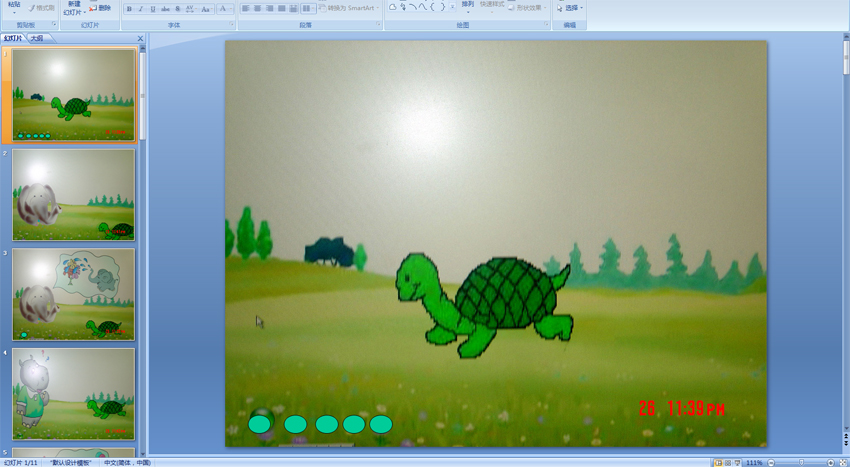The image size is (850, 467).
Task: Fit slide to current window icon
Action: [x=842, y=463]
